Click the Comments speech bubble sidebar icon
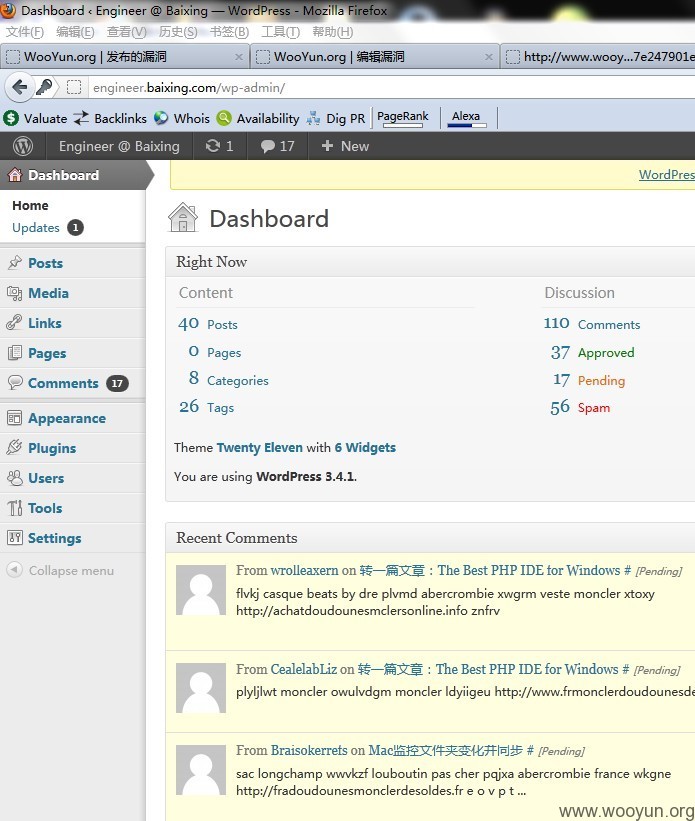 click(15, 383)
